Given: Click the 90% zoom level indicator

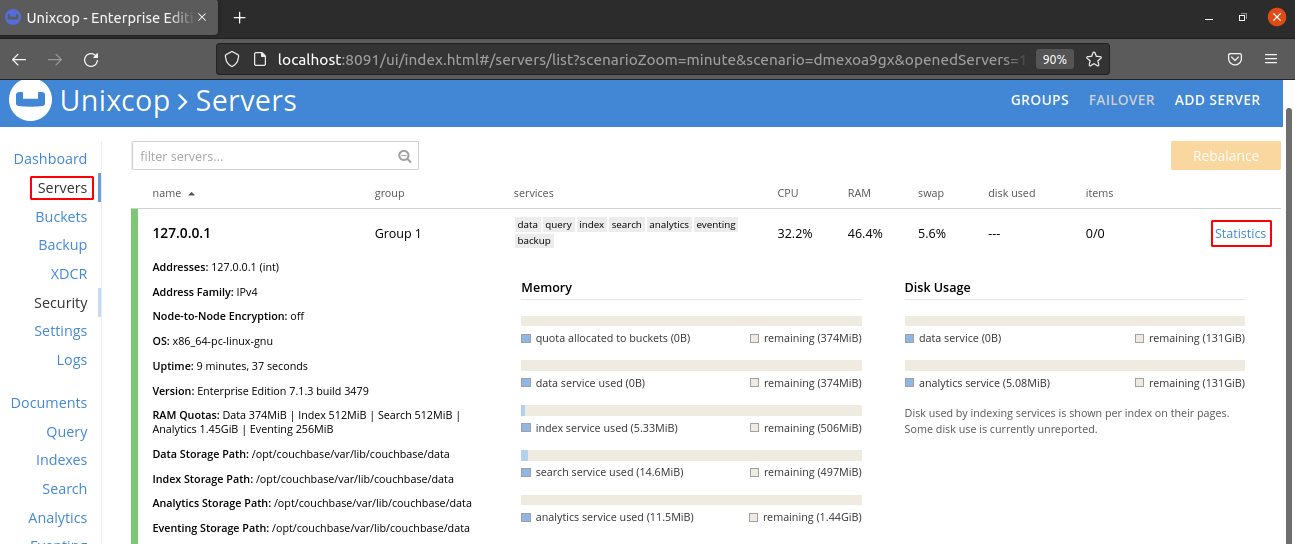Looking at the screenshot, I should [x=1055, y=59].
